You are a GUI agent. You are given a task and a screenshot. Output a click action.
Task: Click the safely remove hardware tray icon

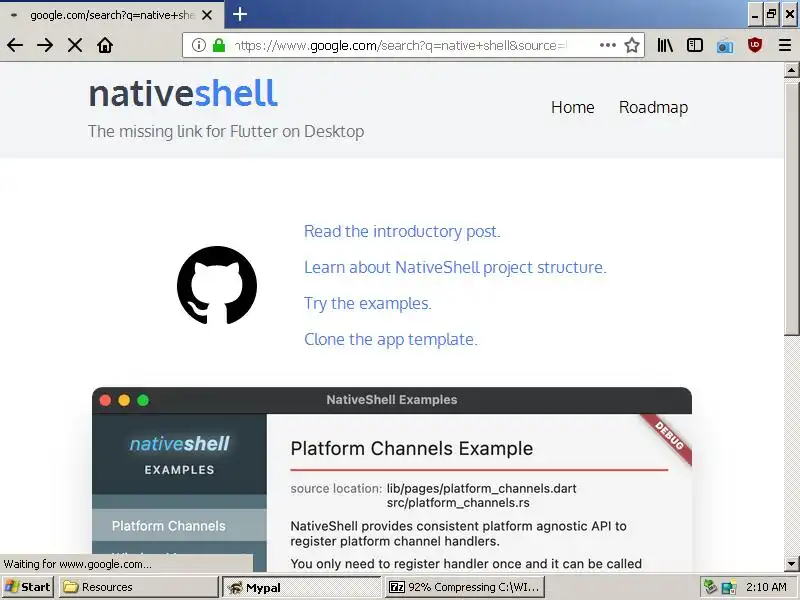[x=710, y=587]
